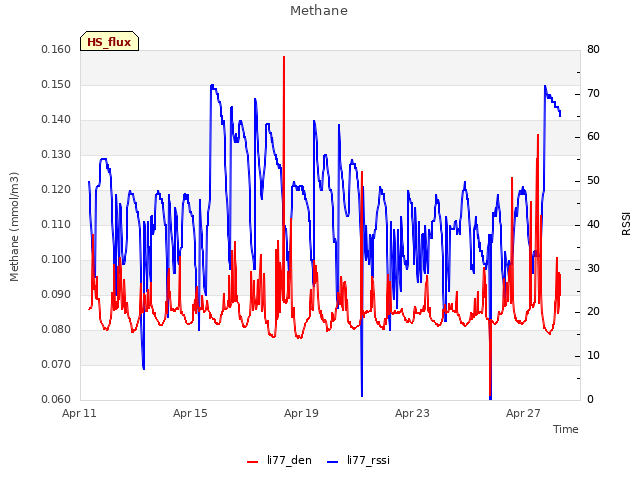Image resolution: width=640 pixels, height=480 pixels.
Task: Click the 30 RSSI axis value
Action: (593, 269)
